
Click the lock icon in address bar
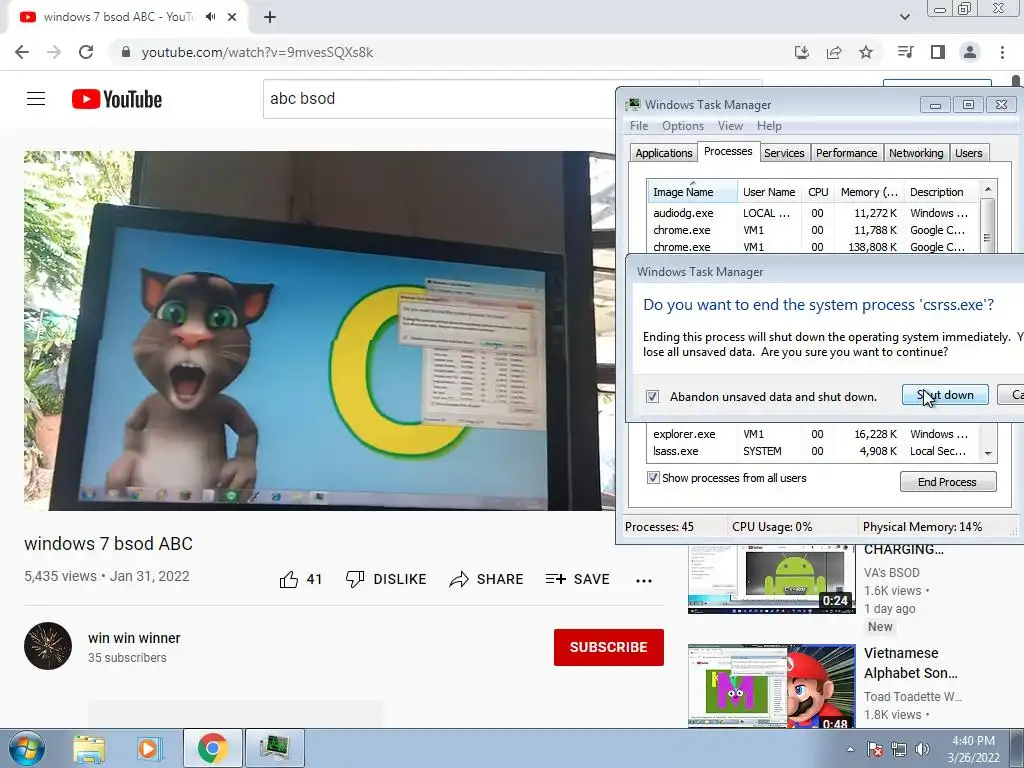(126, 52)
